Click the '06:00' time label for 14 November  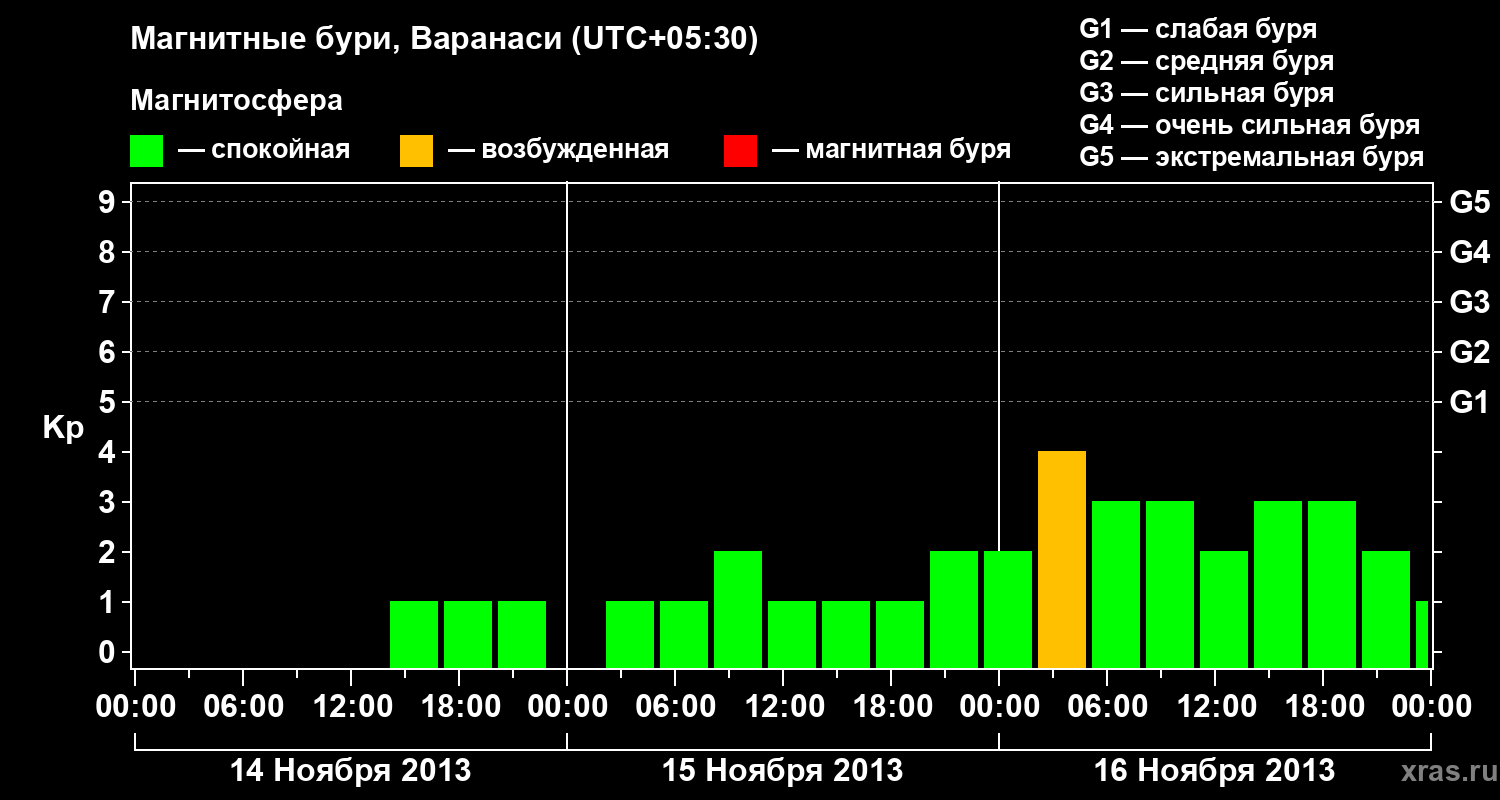click(242, 707)
